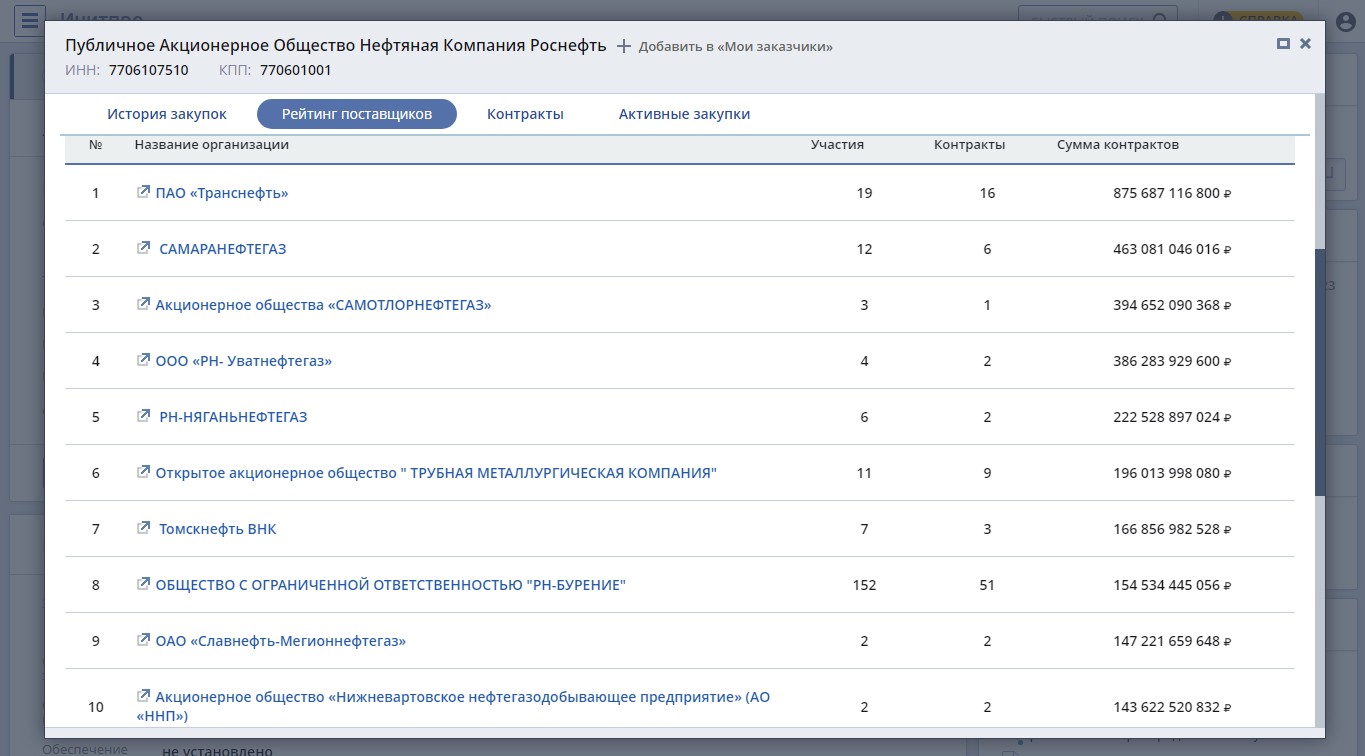Screen dimensions: 1365x756
Task: Select the sum 394 652 090 368 ₽
Action: tap(1172, 305)
